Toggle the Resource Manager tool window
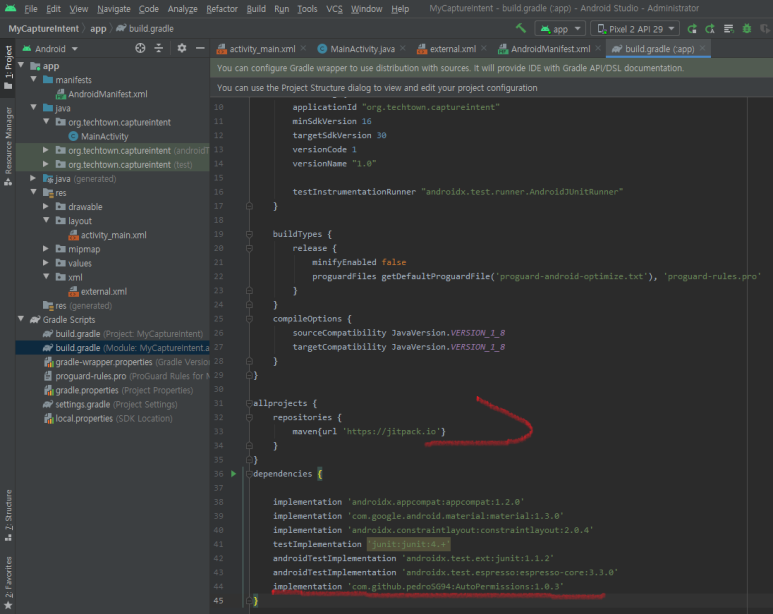Screen dimensions: 773x614 pos(8,146)
